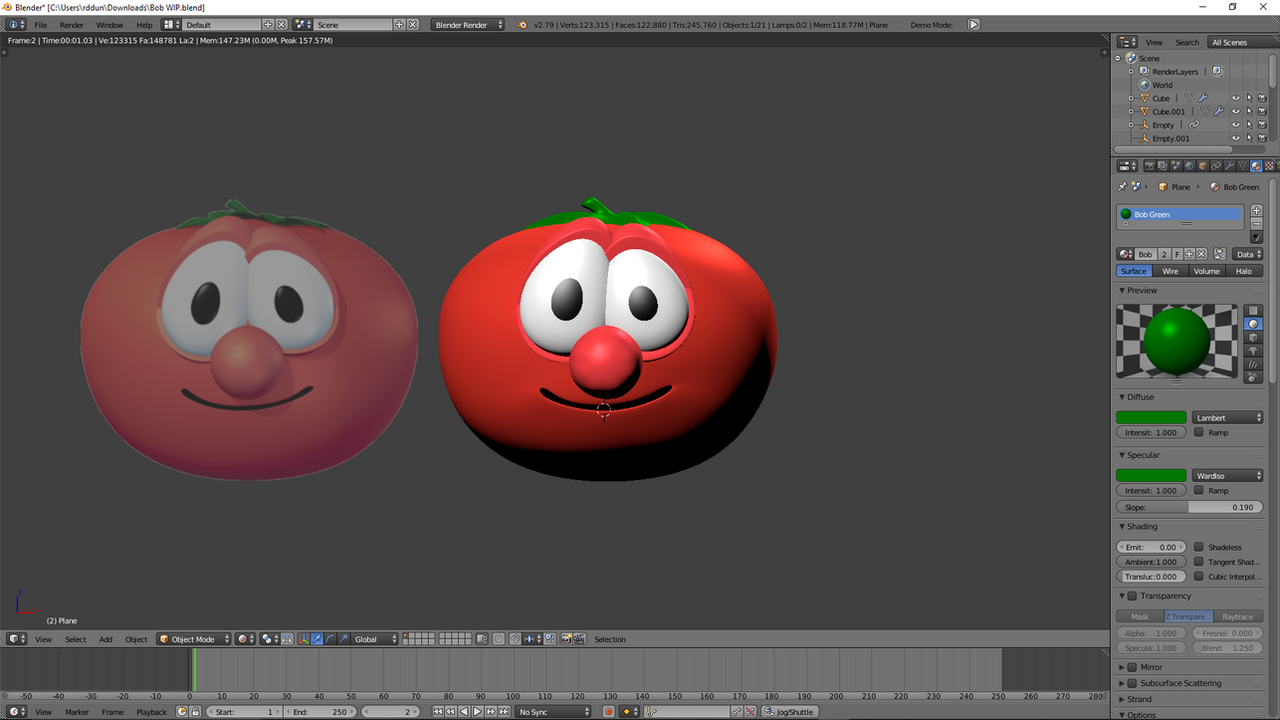Toggle the 3D manipulator widget in viewport header
This screenshot has height=720, width=1280.
pyautogui.click(x=304, y=639)
